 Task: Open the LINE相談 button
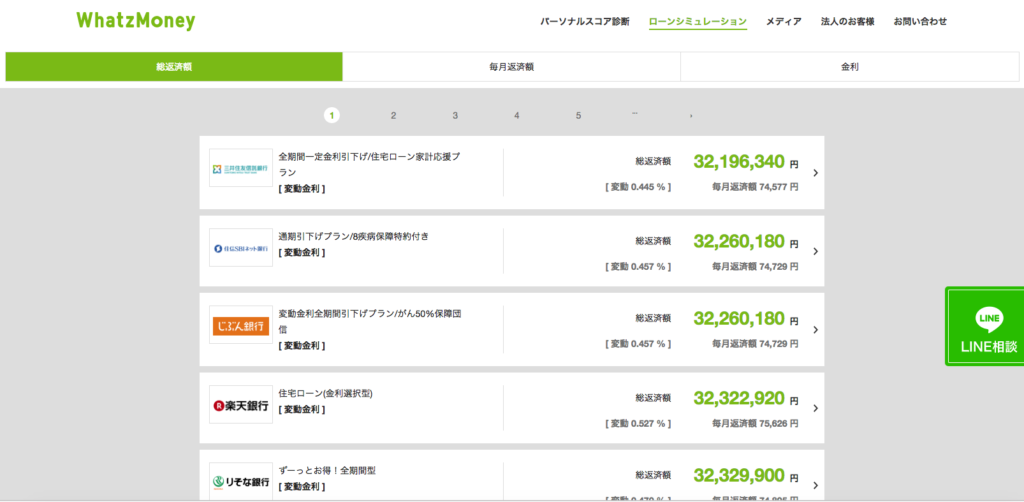click(x=985, y=326)
